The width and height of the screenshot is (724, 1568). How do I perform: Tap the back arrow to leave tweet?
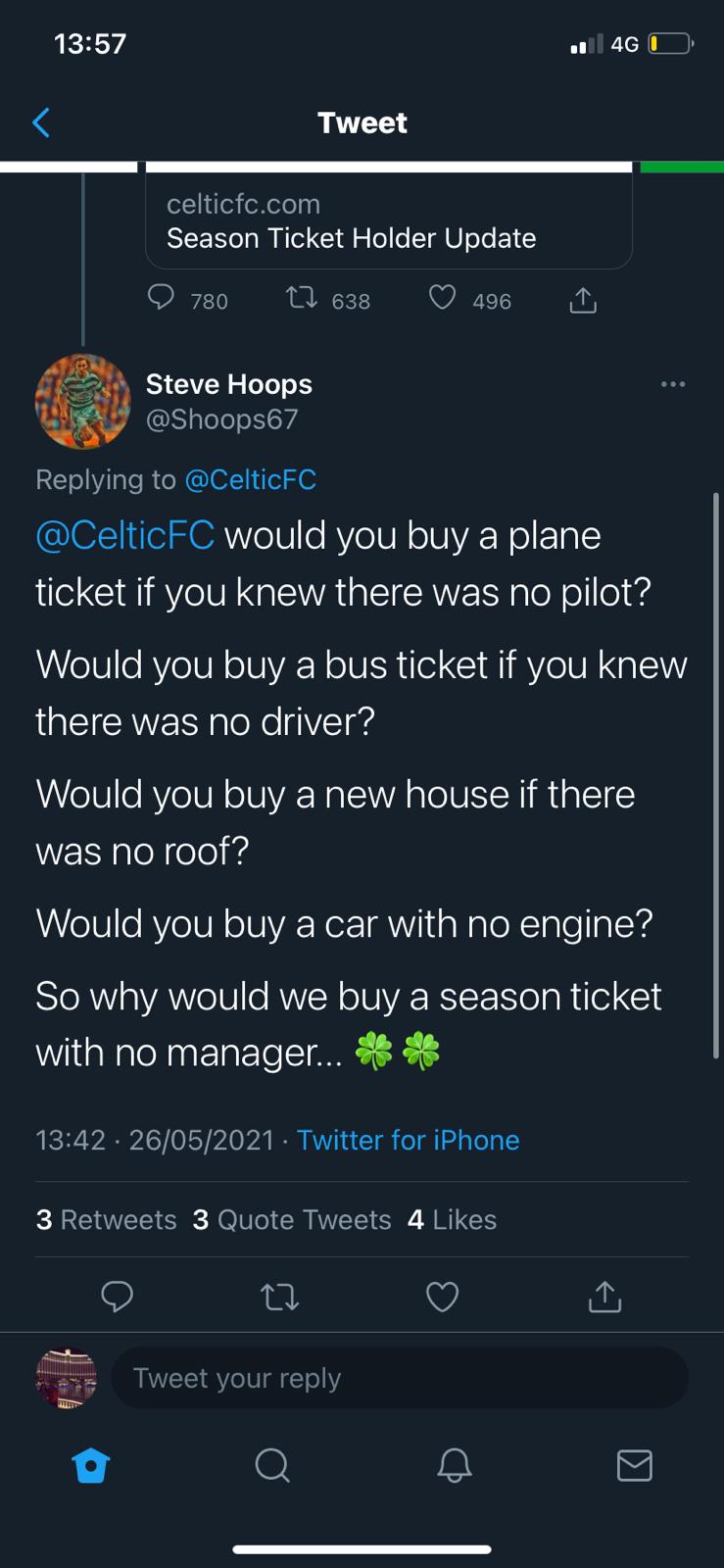pyautogui.click(x=41, y=122)
